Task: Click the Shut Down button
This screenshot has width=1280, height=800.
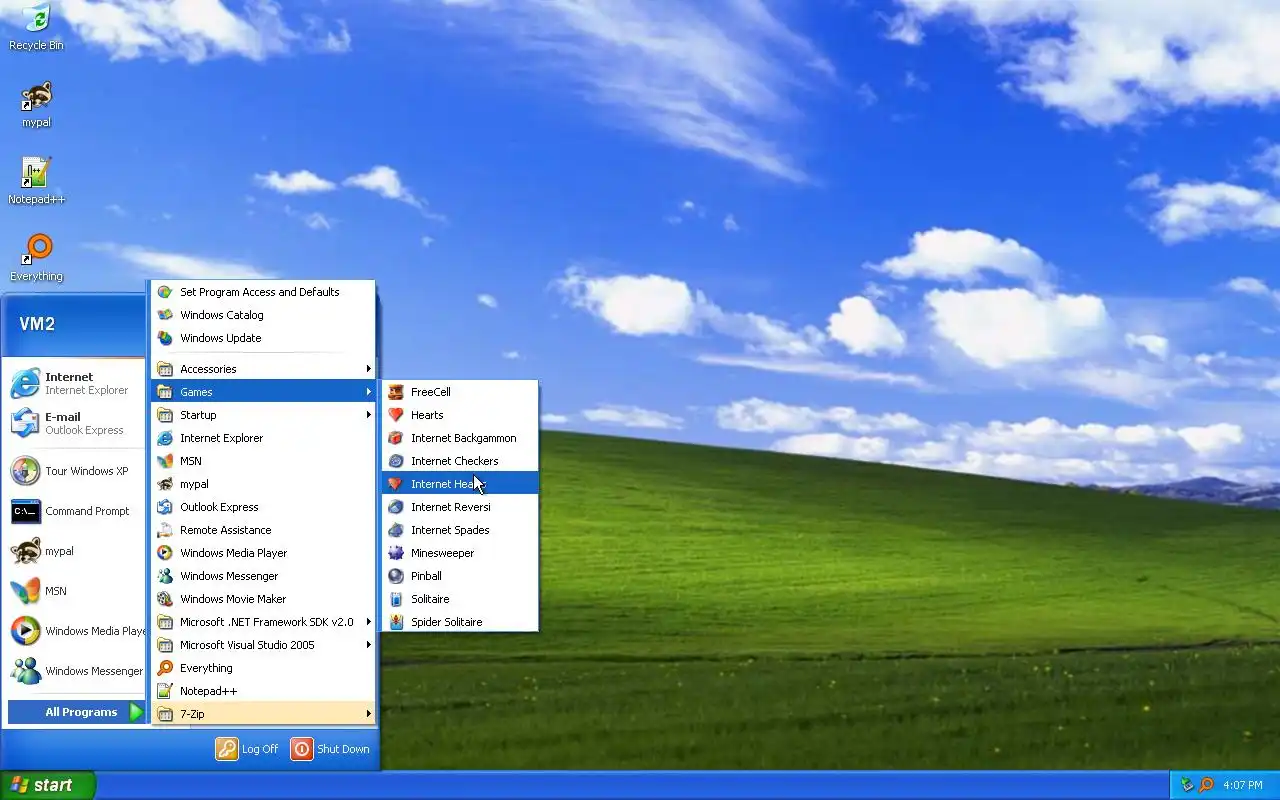Action: pos(330,749)
